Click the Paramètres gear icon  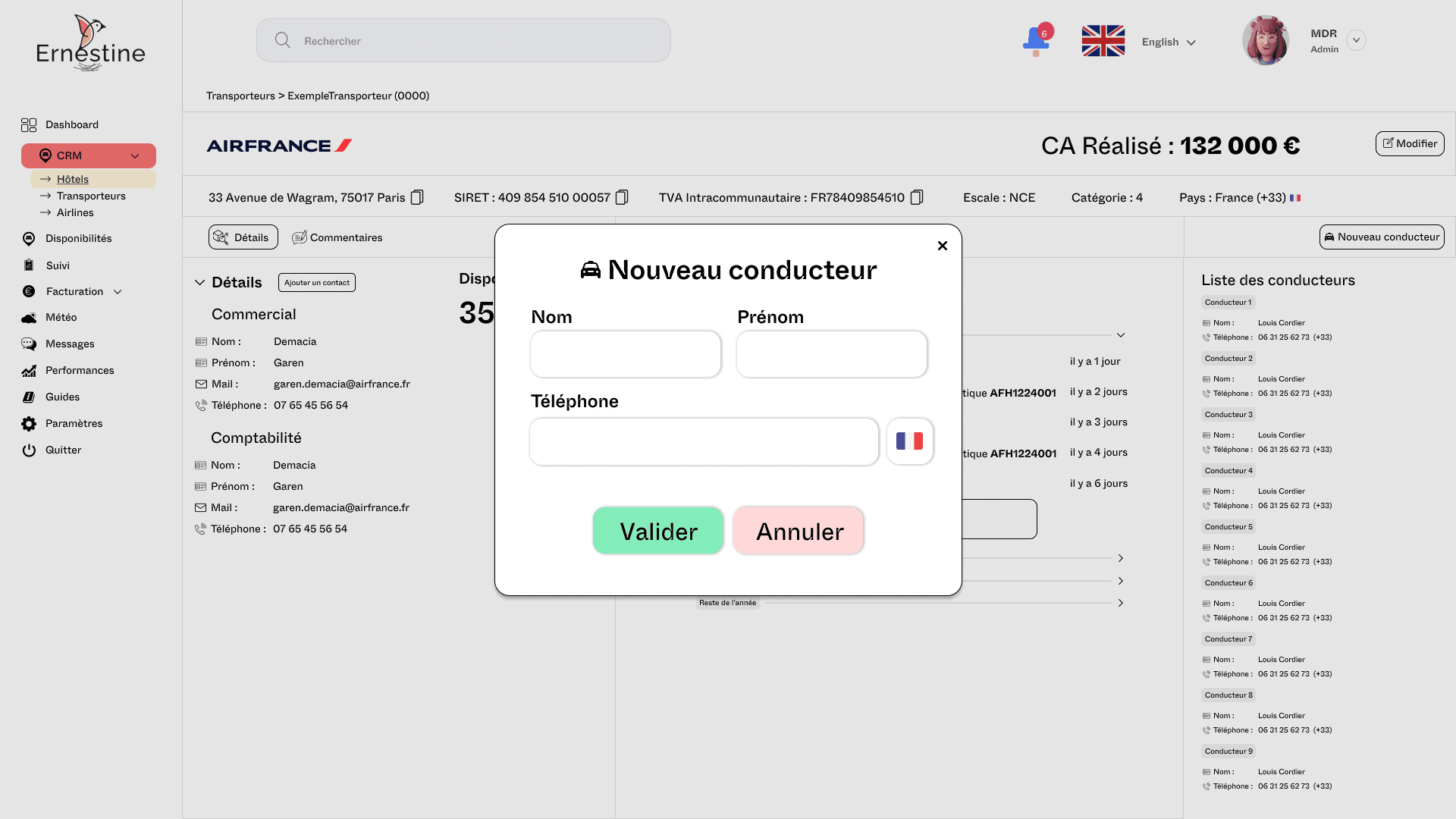(29, 423)
